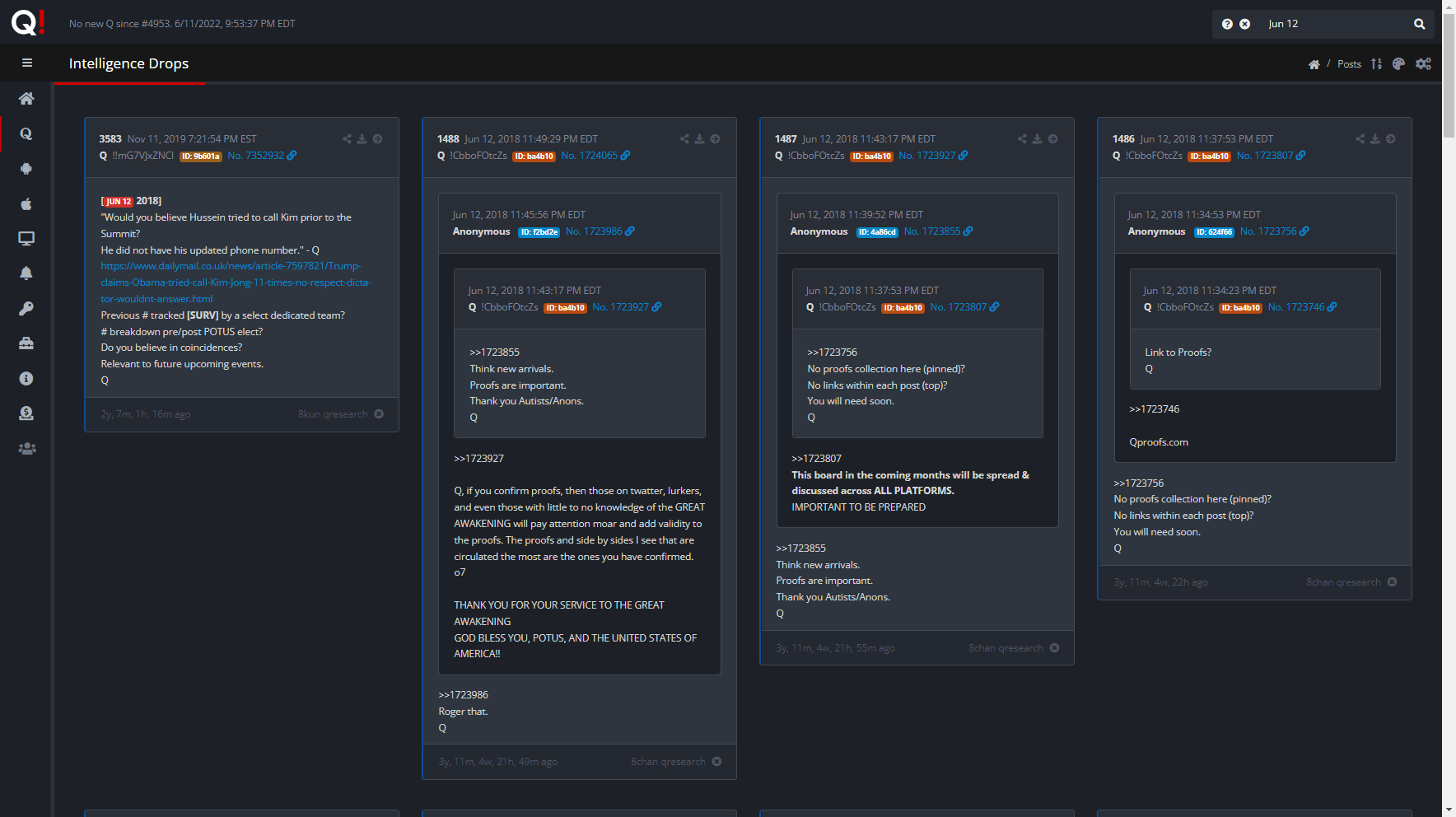Open the group users sidebar icon
Viewport: 1456px width, 817px height.
pyautogui.click(x=26, y=449)
